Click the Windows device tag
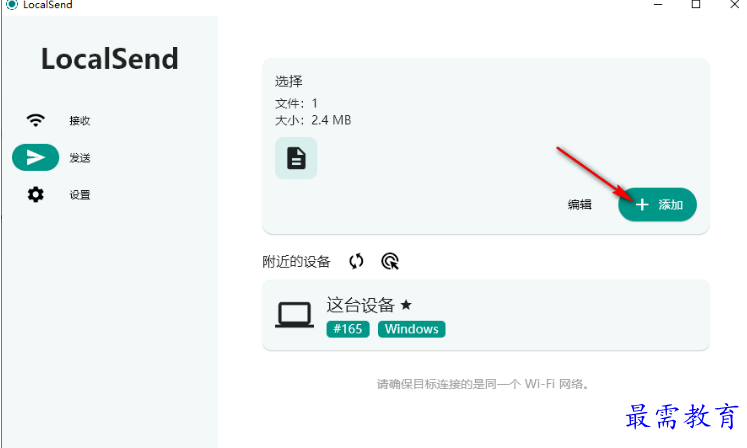 tap(412, 329)
